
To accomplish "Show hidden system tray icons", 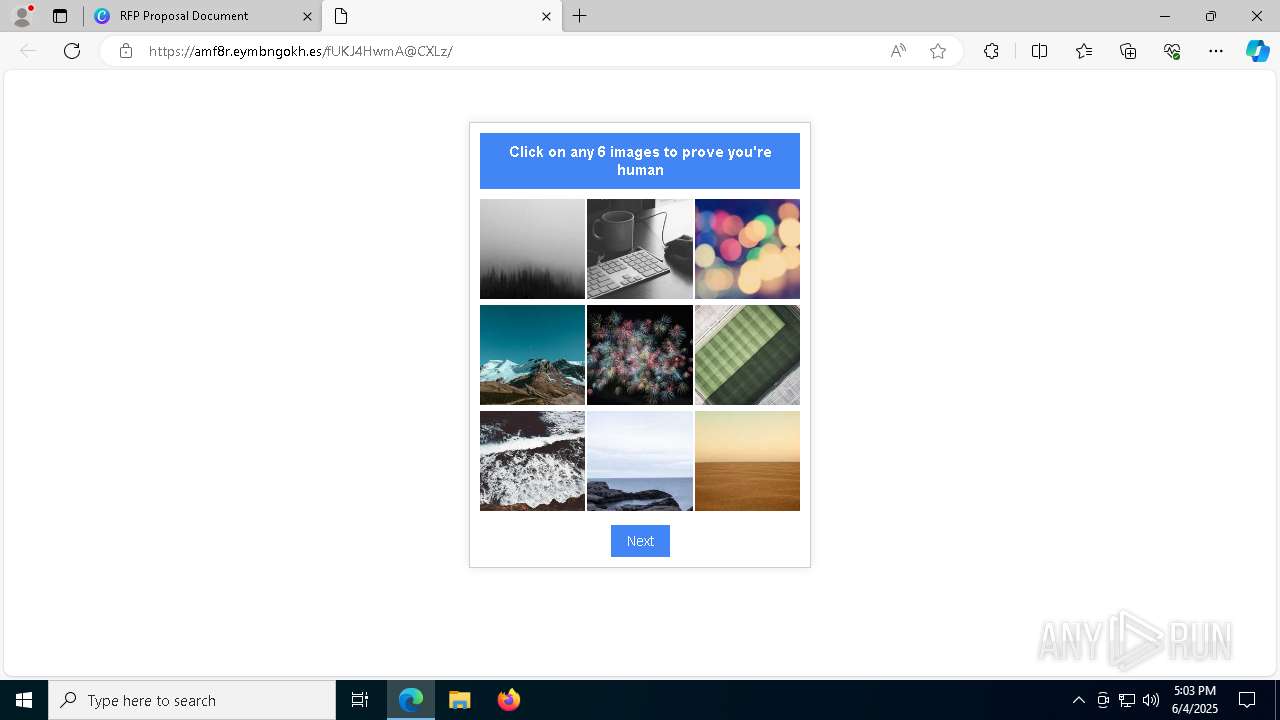I will tap(1078, 700).
